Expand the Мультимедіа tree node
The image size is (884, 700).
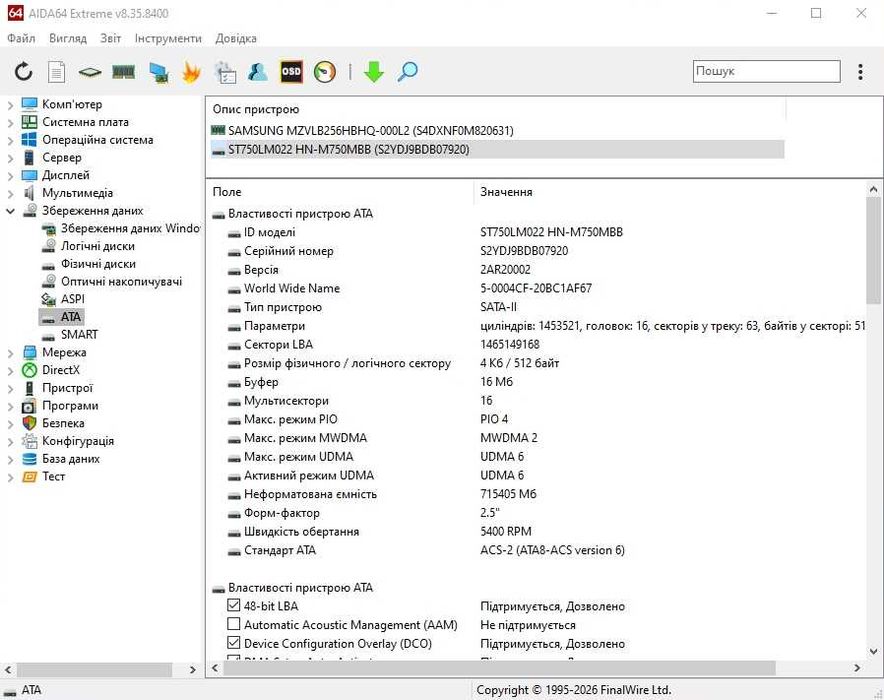pyautogui.click(x=10, y=193)
